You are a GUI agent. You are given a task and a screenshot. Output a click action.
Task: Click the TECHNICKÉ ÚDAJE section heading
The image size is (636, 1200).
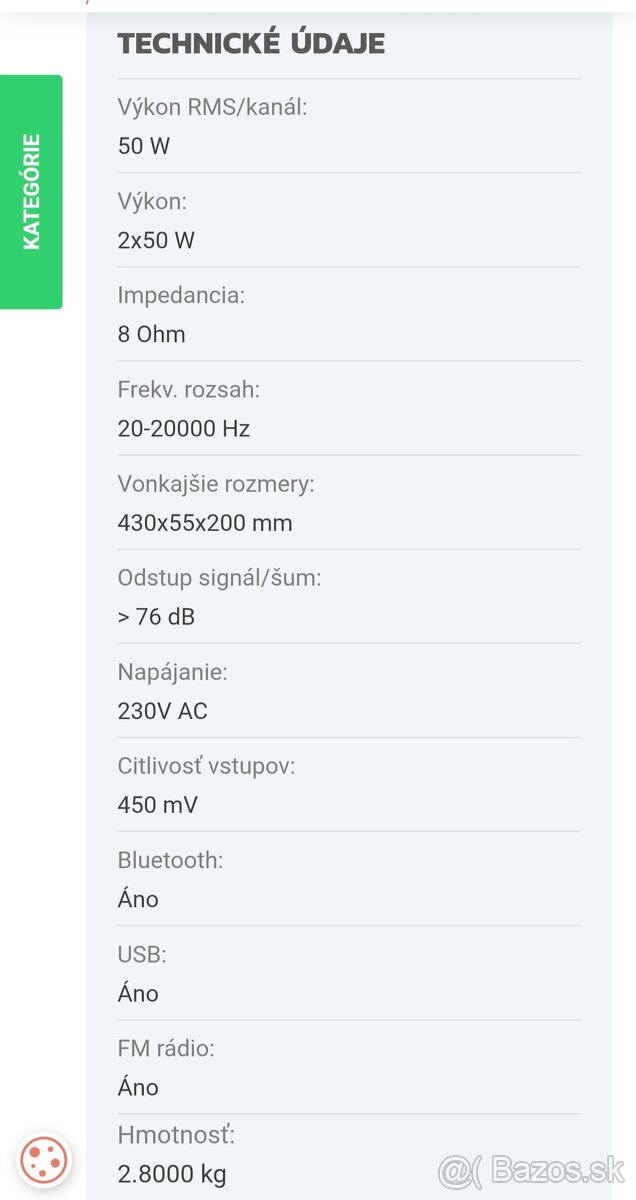(x=251, y=43)
